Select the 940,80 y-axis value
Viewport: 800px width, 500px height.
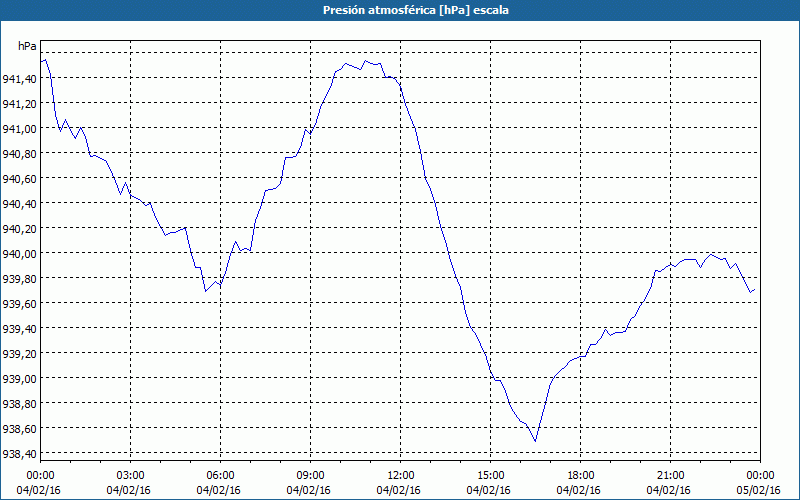coord(19,154)
